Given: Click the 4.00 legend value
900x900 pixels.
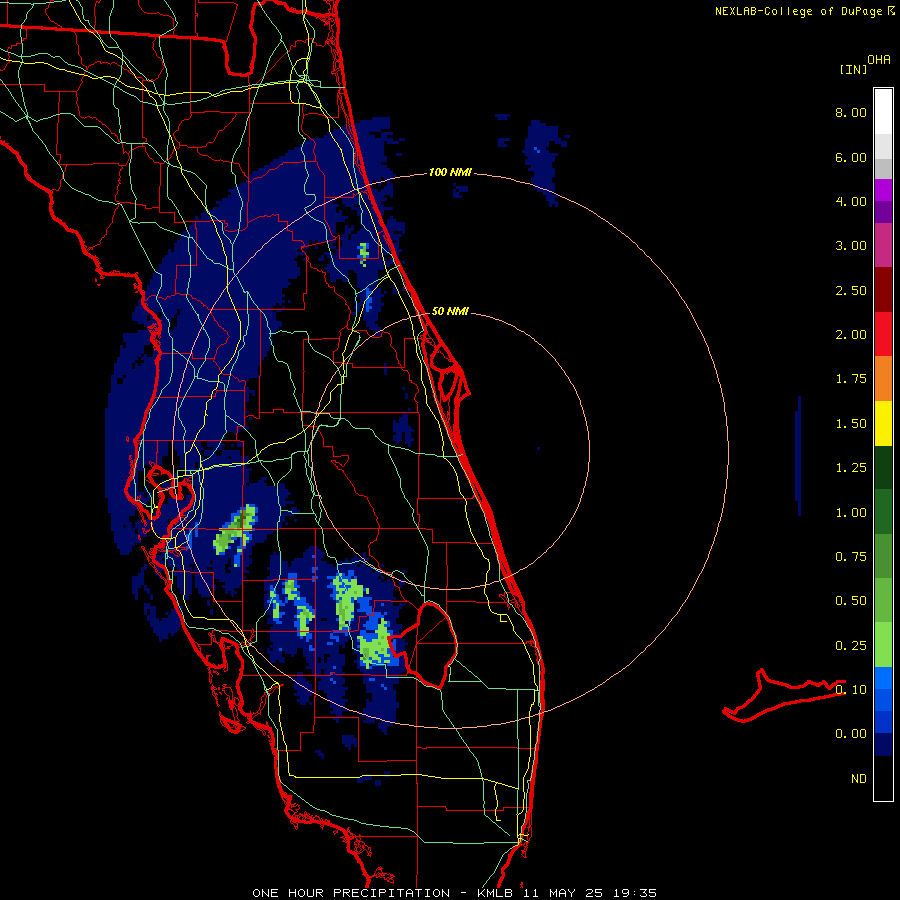Looking at the screenshot, I should click(x=851, y=201).
